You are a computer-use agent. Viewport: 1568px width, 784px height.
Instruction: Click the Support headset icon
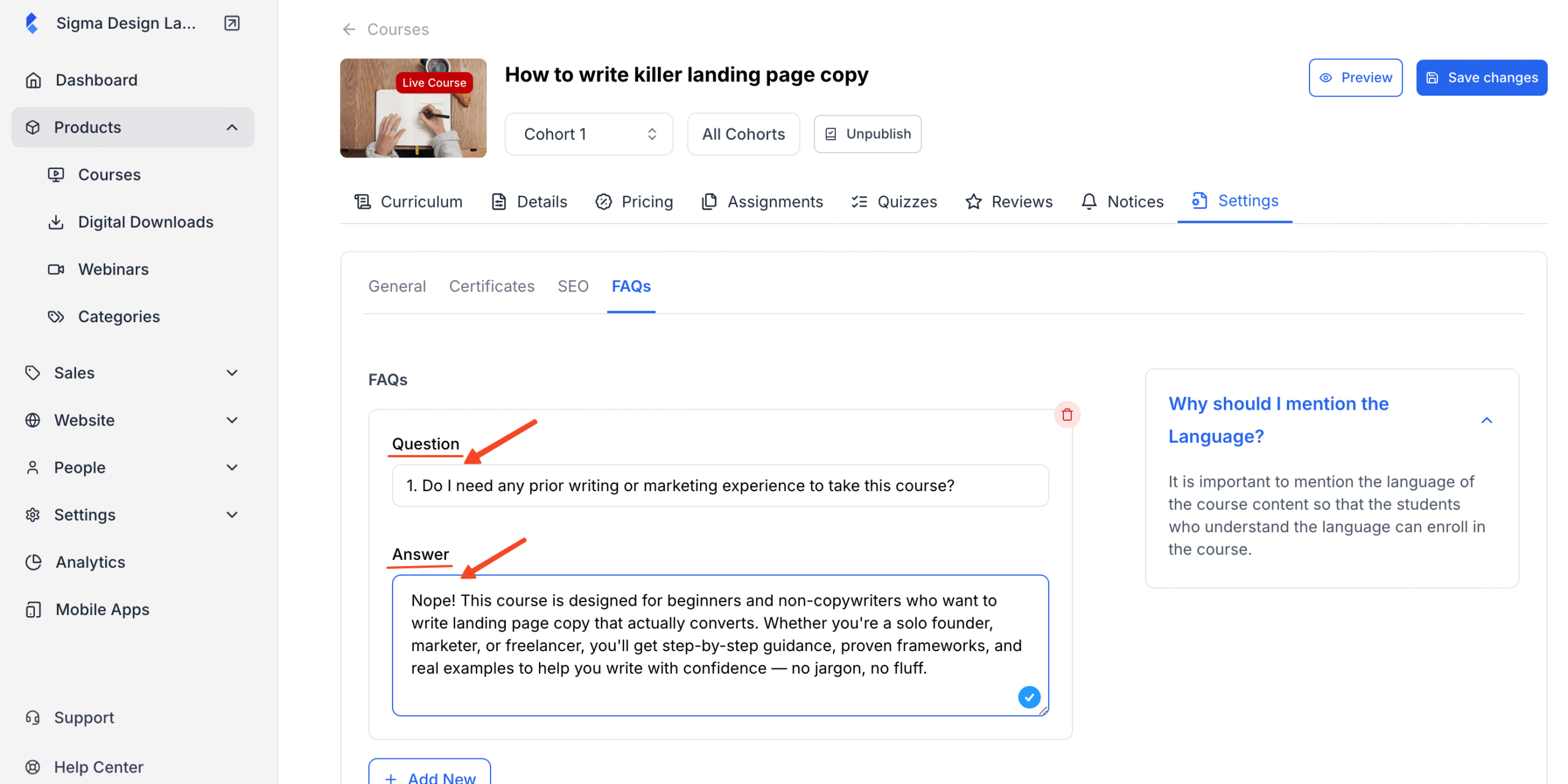pos(32,717)
